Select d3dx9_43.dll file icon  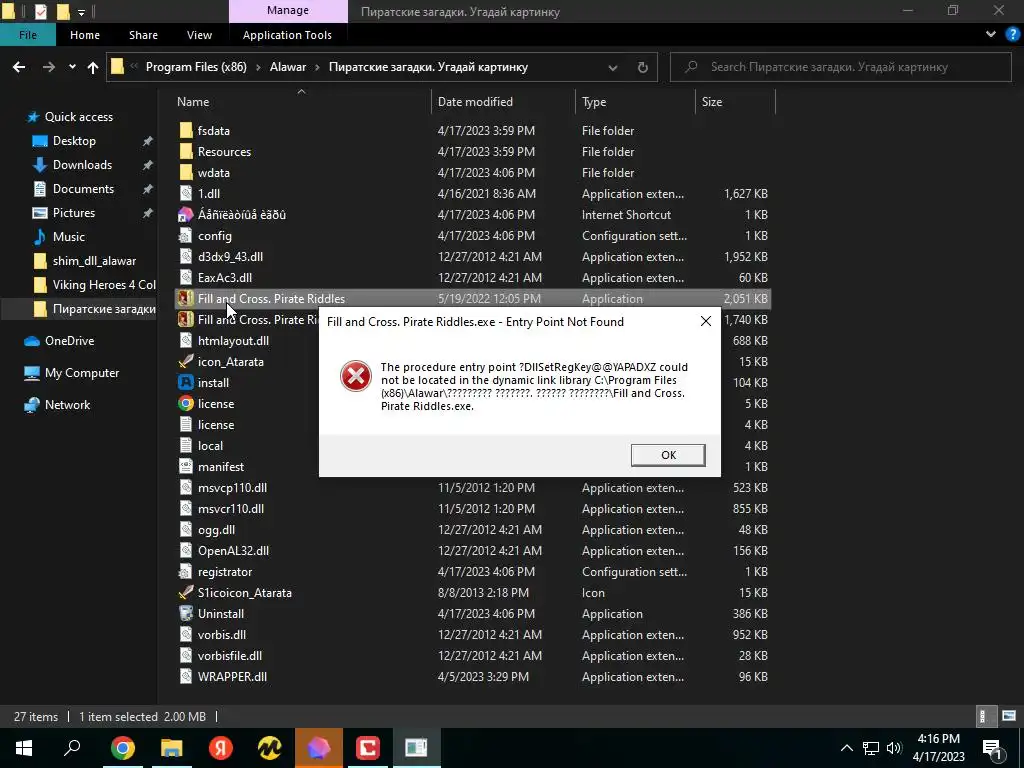tap(186, 257)
